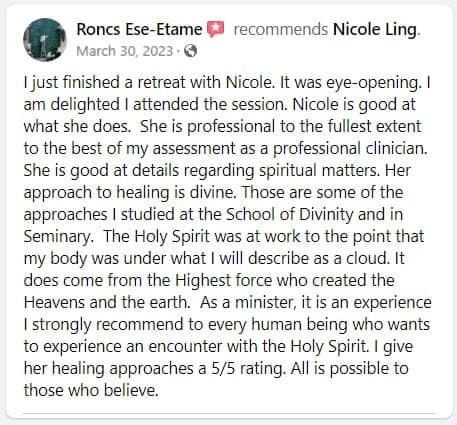Image resolution: width=457 pixels, height=425 pixels.
Task: Click the phrase "those who believe"
Action: pyautogui.click(x=89, y=390)
